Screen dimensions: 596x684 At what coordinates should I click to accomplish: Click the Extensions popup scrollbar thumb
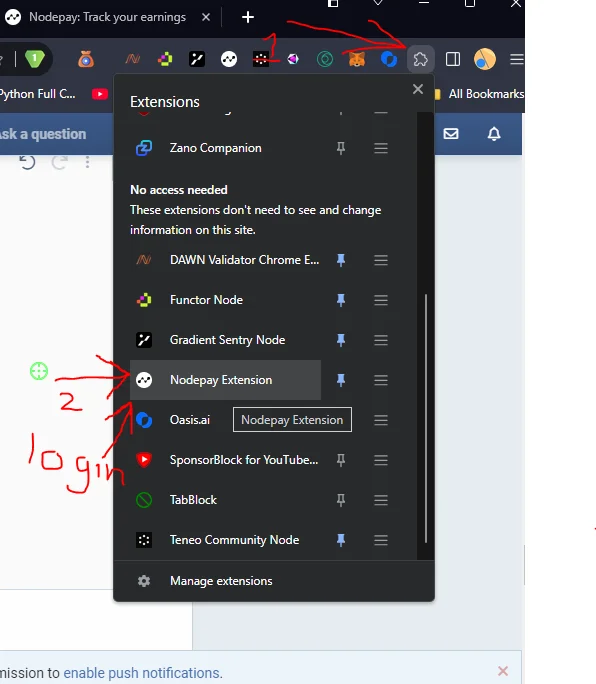click(426, 418)
